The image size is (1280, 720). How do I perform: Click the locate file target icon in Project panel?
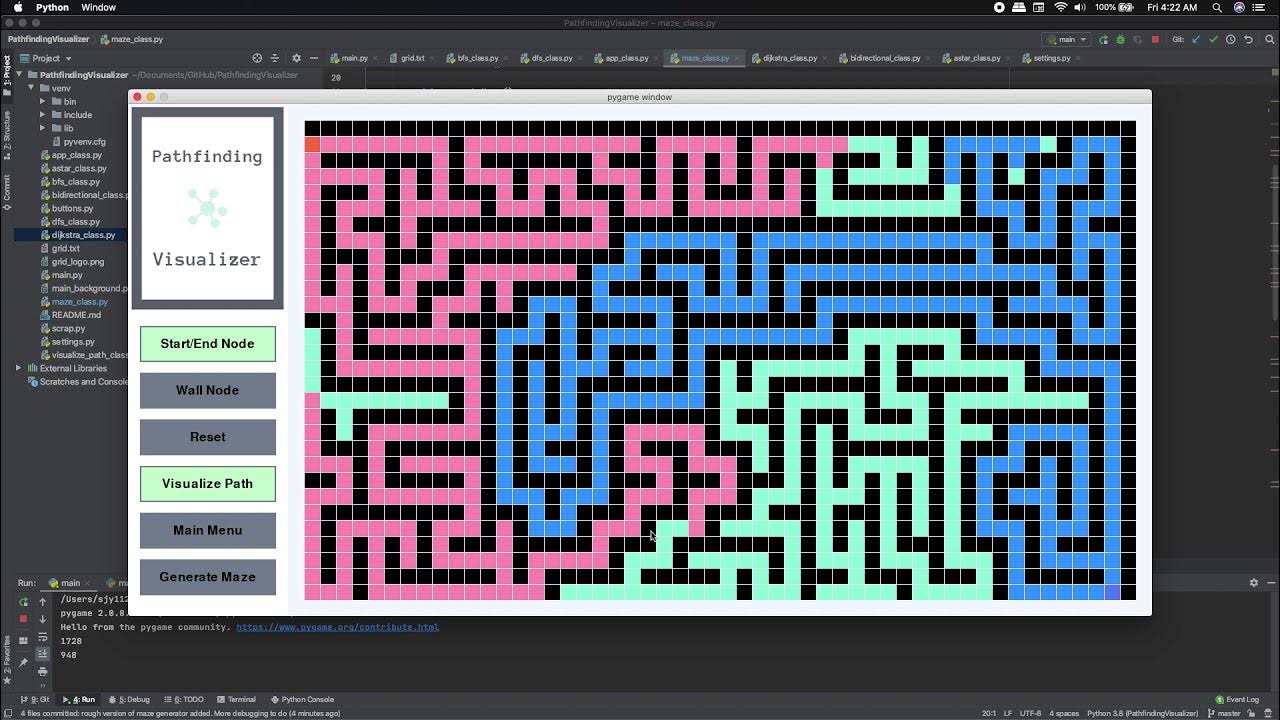coord(257,58)
